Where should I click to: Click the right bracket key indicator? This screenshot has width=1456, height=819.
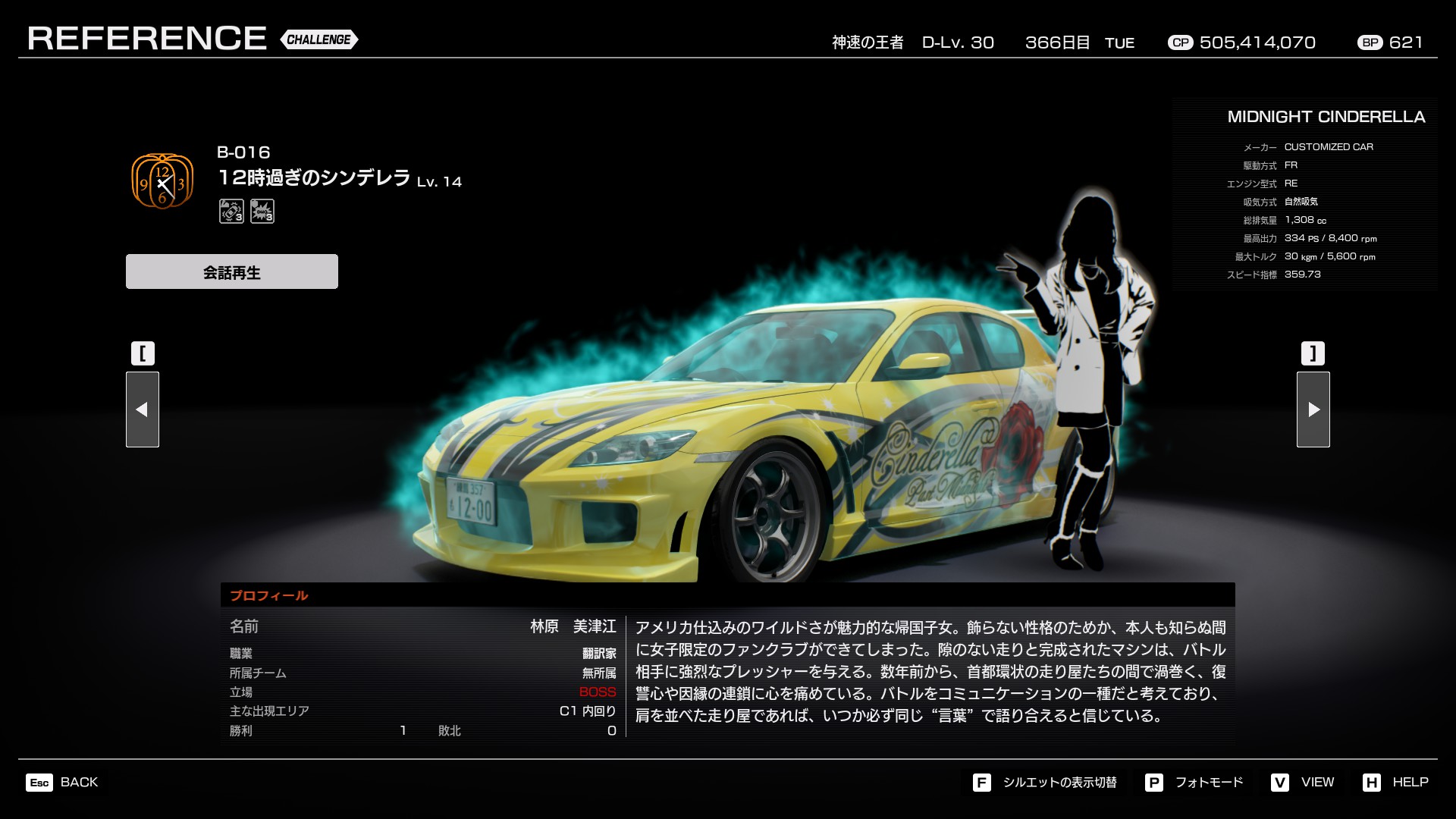tap(1313, 353)
